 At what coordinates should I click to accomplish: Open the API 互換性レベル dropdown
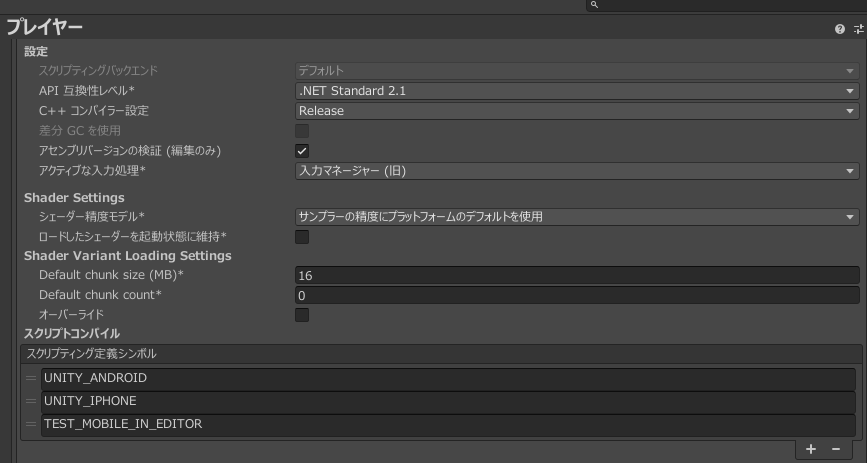pyautogui.click(x=577, y=91)
